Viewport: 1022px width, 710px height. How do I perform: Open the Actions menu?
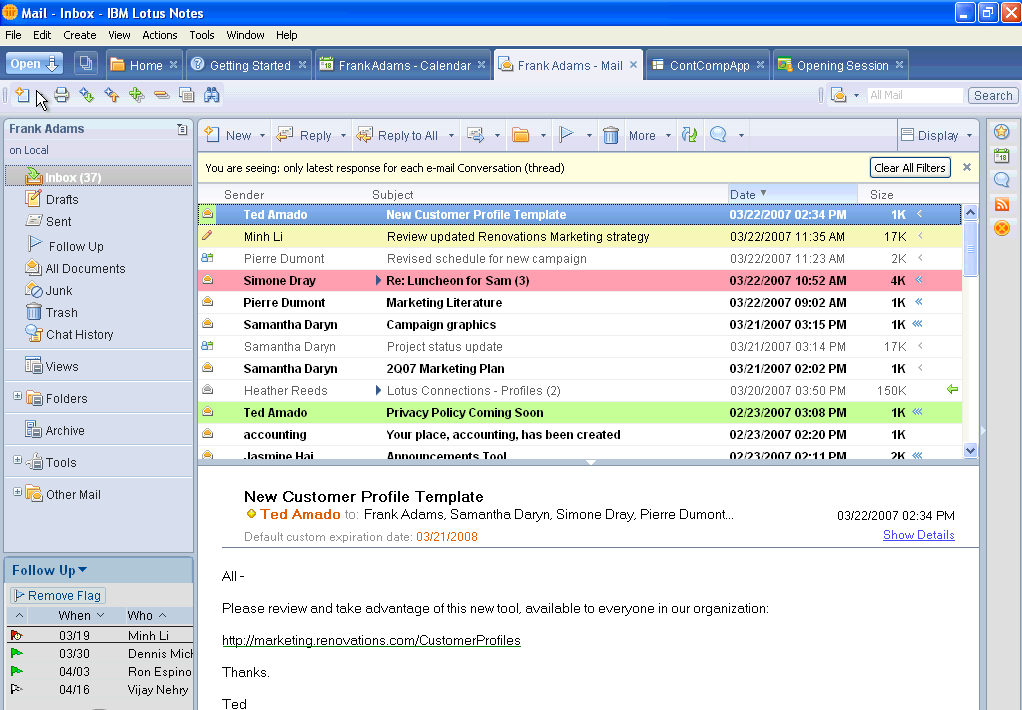click(x=159, y=35)
